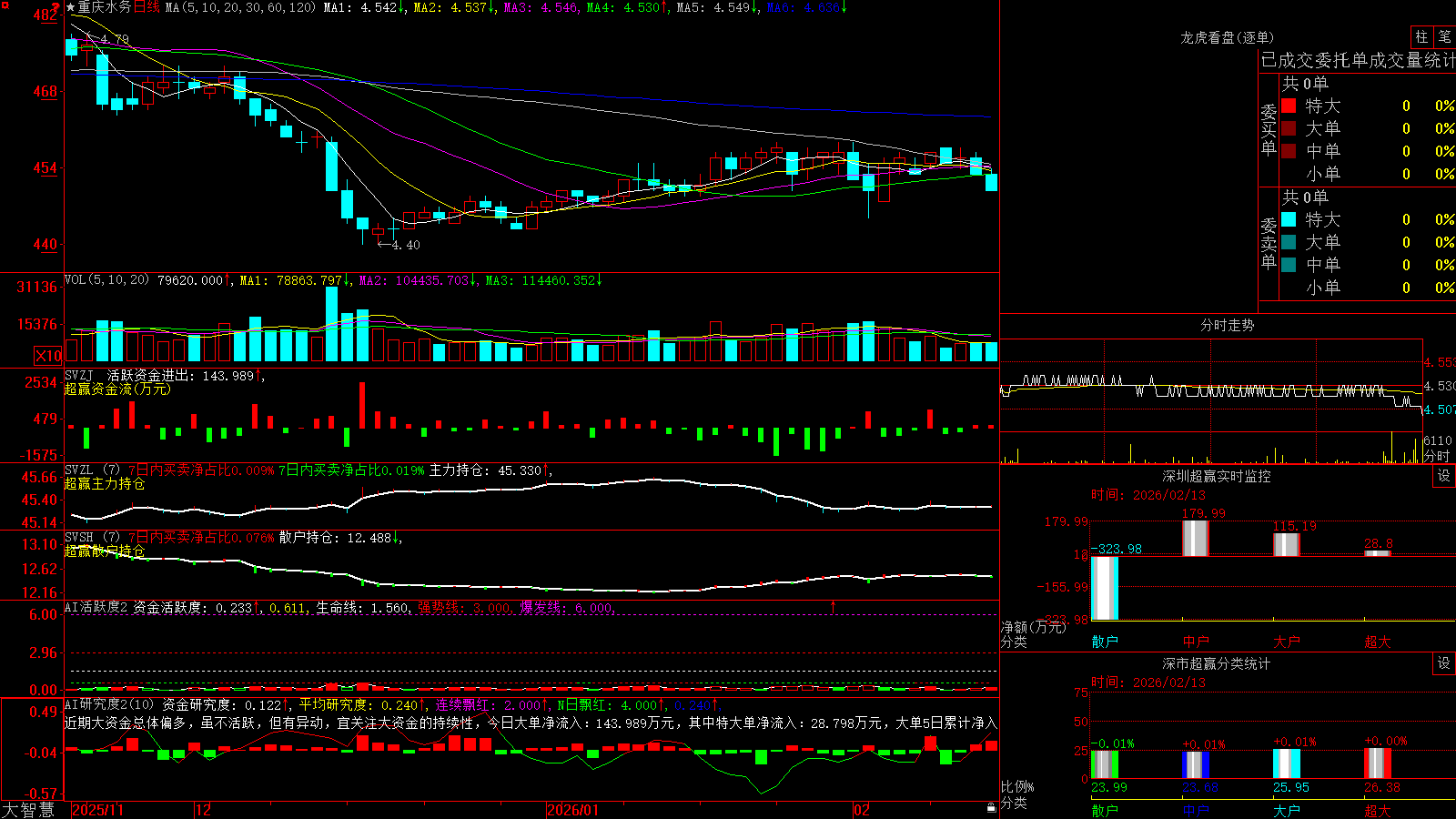This screenshot has width=1456, height=819.
Task: Click the MA(5,10,20,30,60,120) indicator label
Action: click(240, 7)
